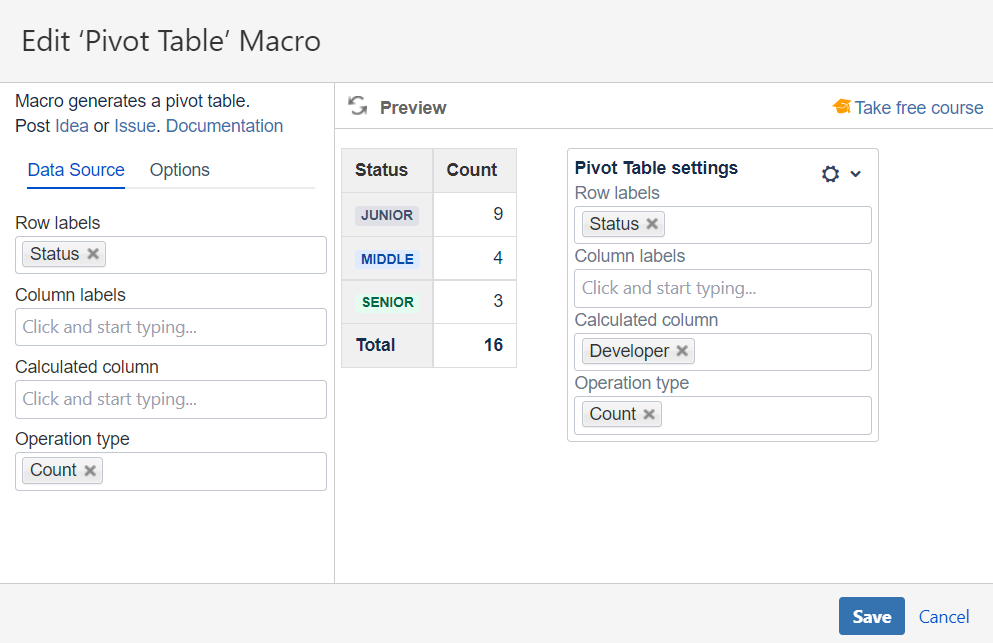Open the Pivot Table settings gear
Viewport: 993px width, 643px height.
pos(830,174)
